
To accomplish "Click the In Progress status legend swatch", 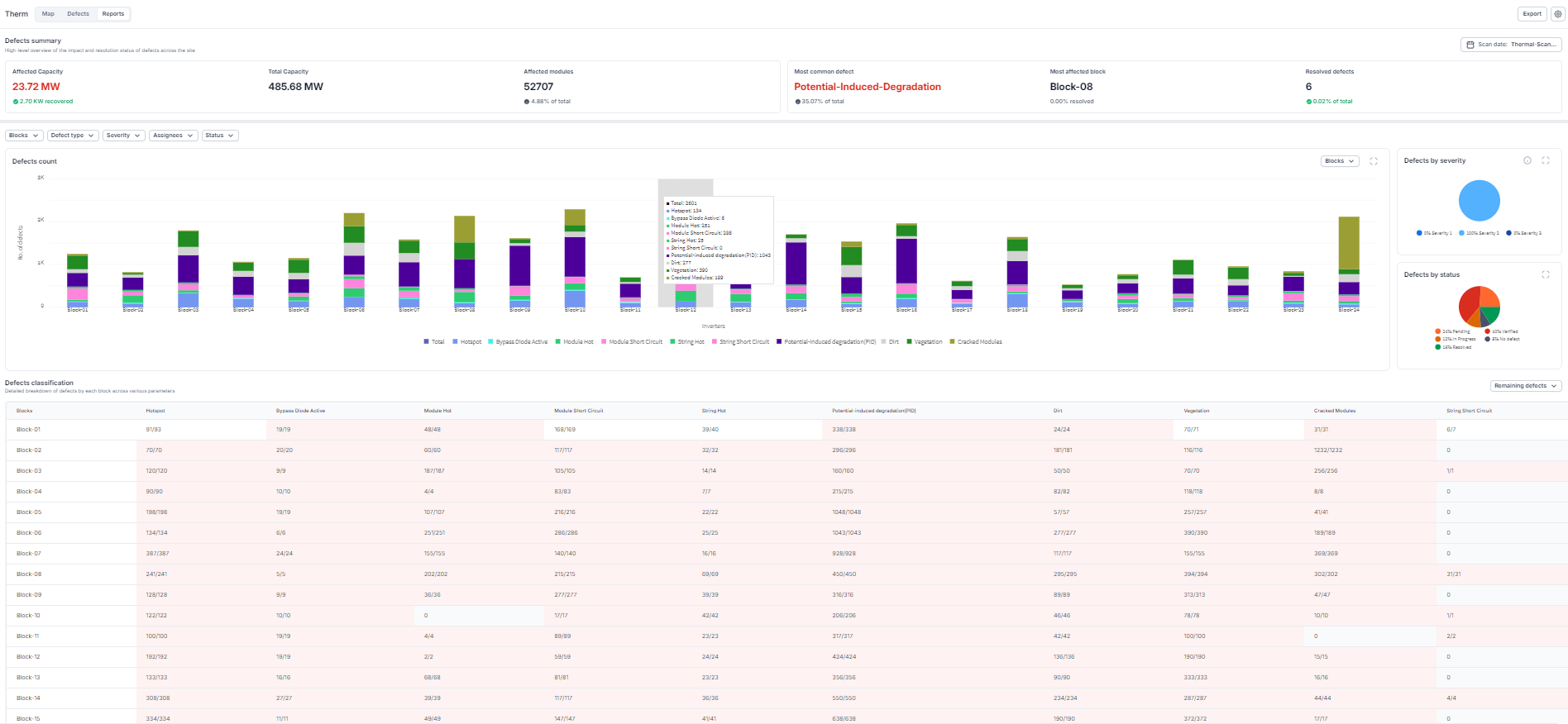I will click(x=1438, y=339).
